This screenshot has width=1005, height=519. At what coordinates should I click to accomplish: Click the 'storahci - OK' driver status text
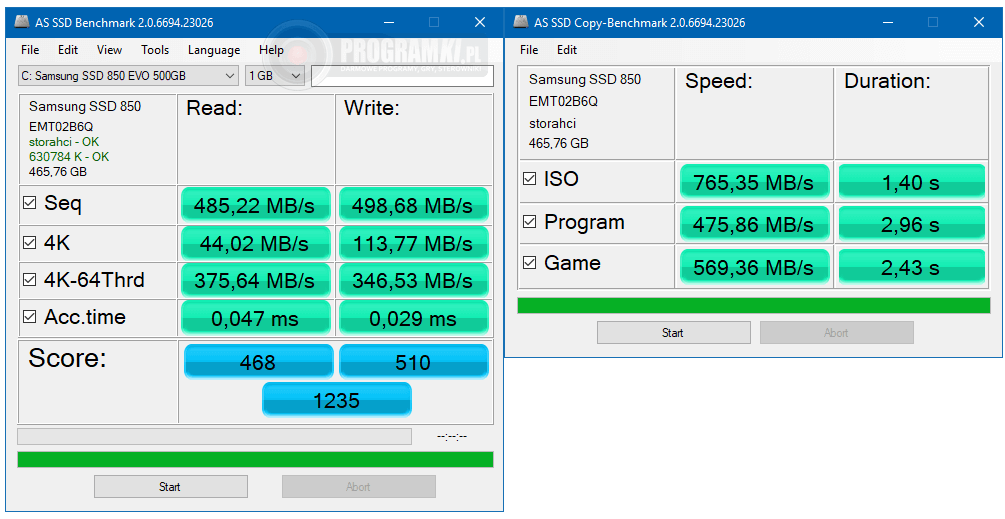click(x=64, y=142)
